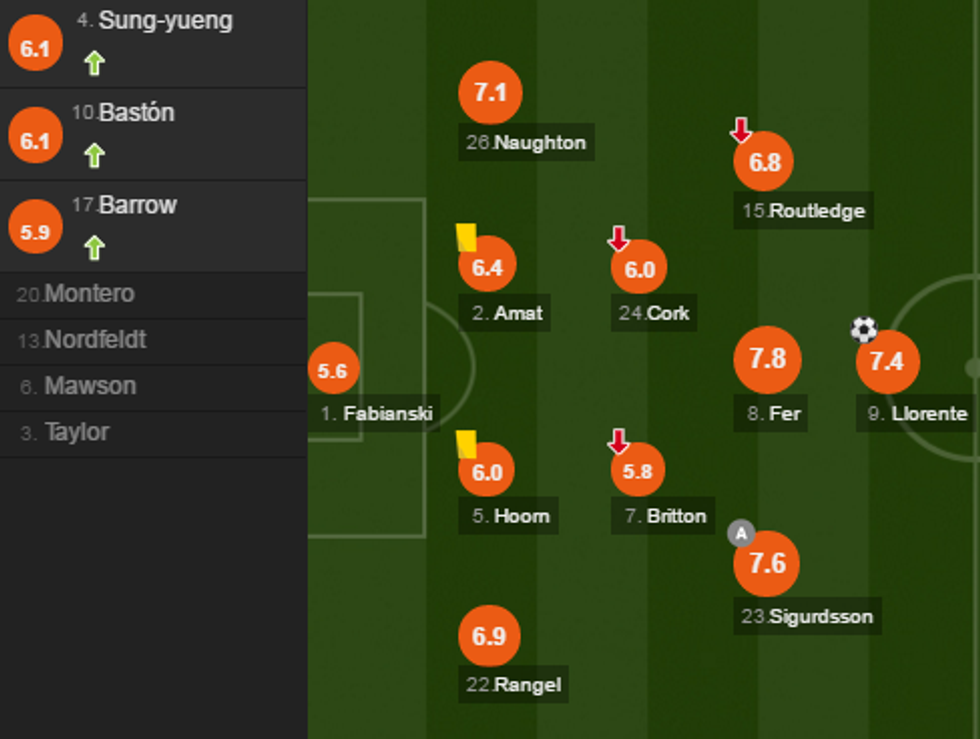The image size is (980, 739).
Task: Select Nordfeldt in the substitutes list
Action: pyautogui.click(x=96, y=340)
